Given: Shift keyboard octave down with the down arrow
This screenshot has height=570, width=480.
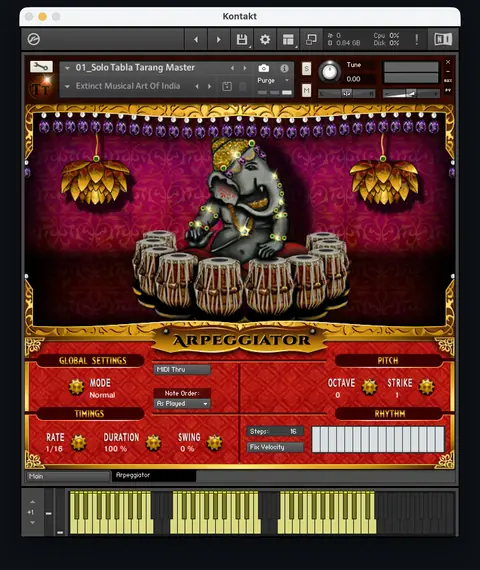Looking at the screenshot, I should point(32,523).
